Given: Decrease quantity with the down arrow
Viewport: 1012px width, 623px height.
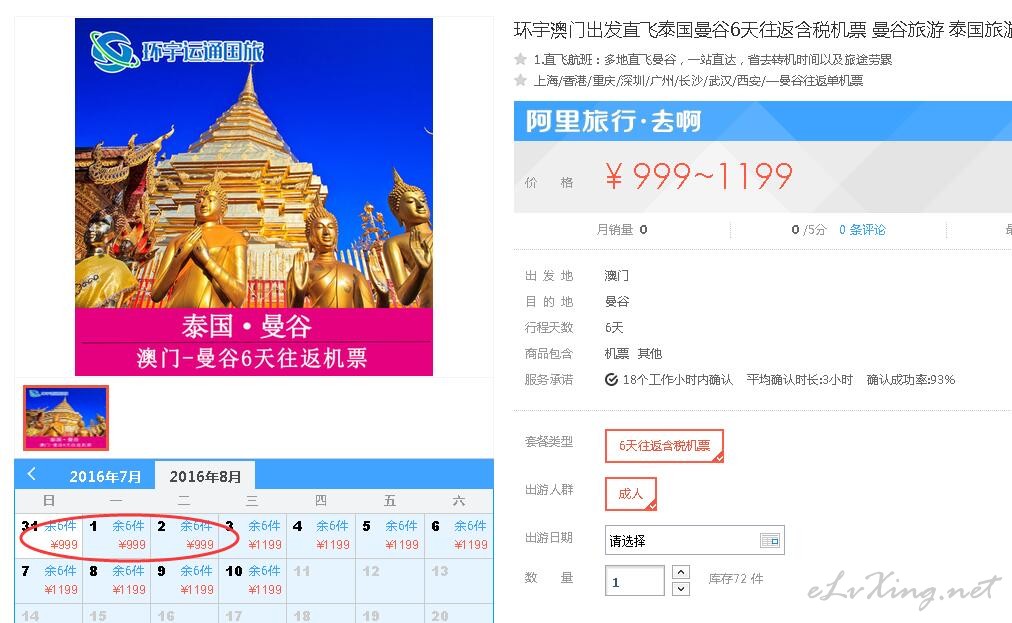Looking at the screenshot, I should 681,589.
